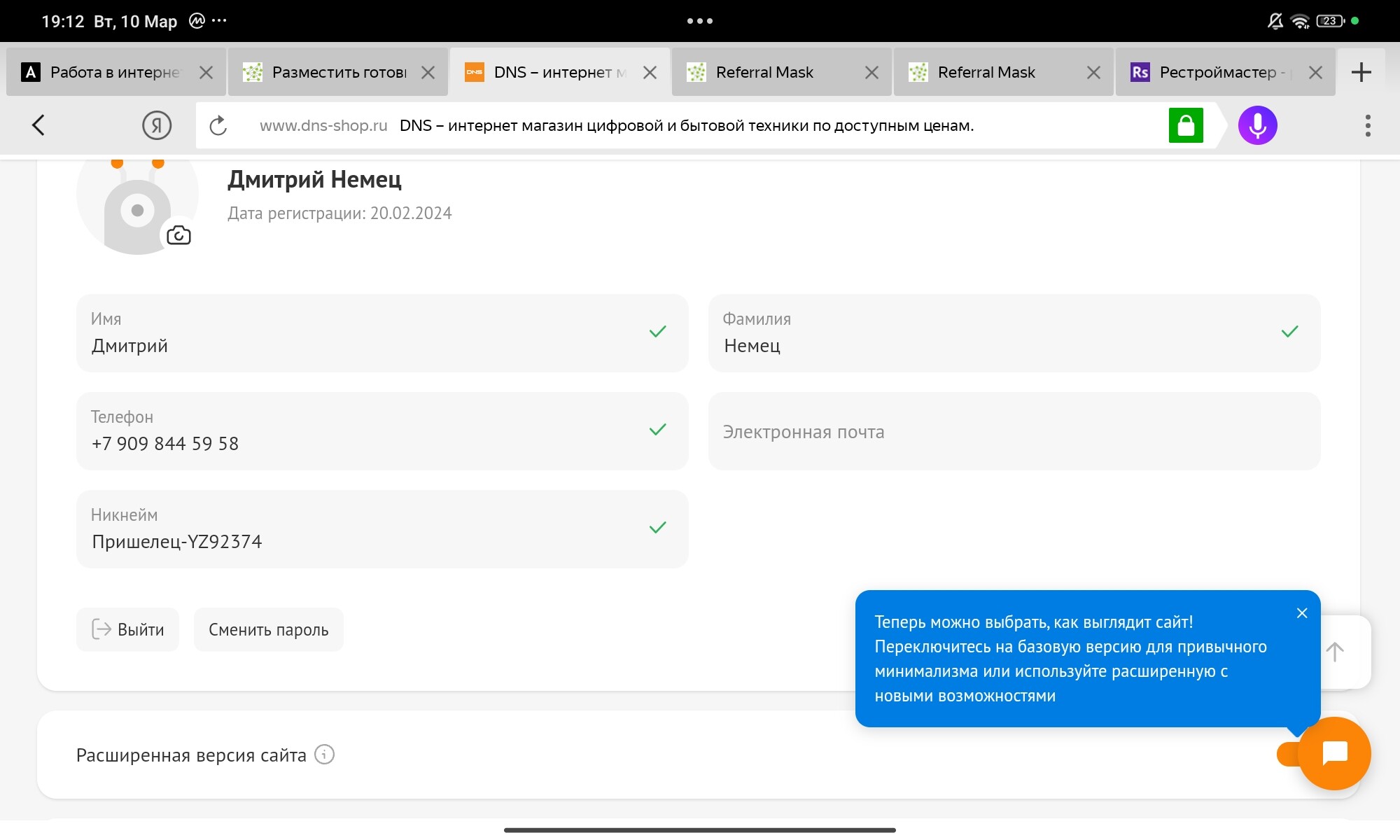Image resolution: width=1400 pixels, height=840 pixels.
Task: Click the scroll-to-top arrow button
Action: click(1336, 652)
